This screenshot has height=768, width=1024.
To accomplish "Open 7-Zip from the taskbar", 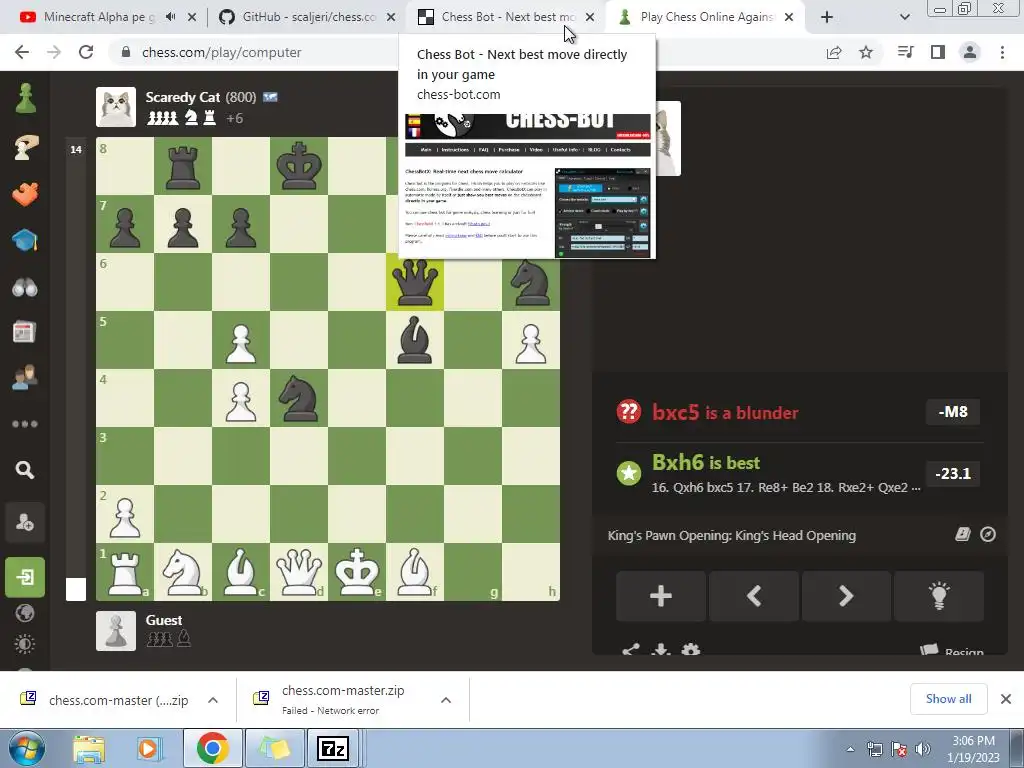I will pyautogui.click(x=332, y=748).
